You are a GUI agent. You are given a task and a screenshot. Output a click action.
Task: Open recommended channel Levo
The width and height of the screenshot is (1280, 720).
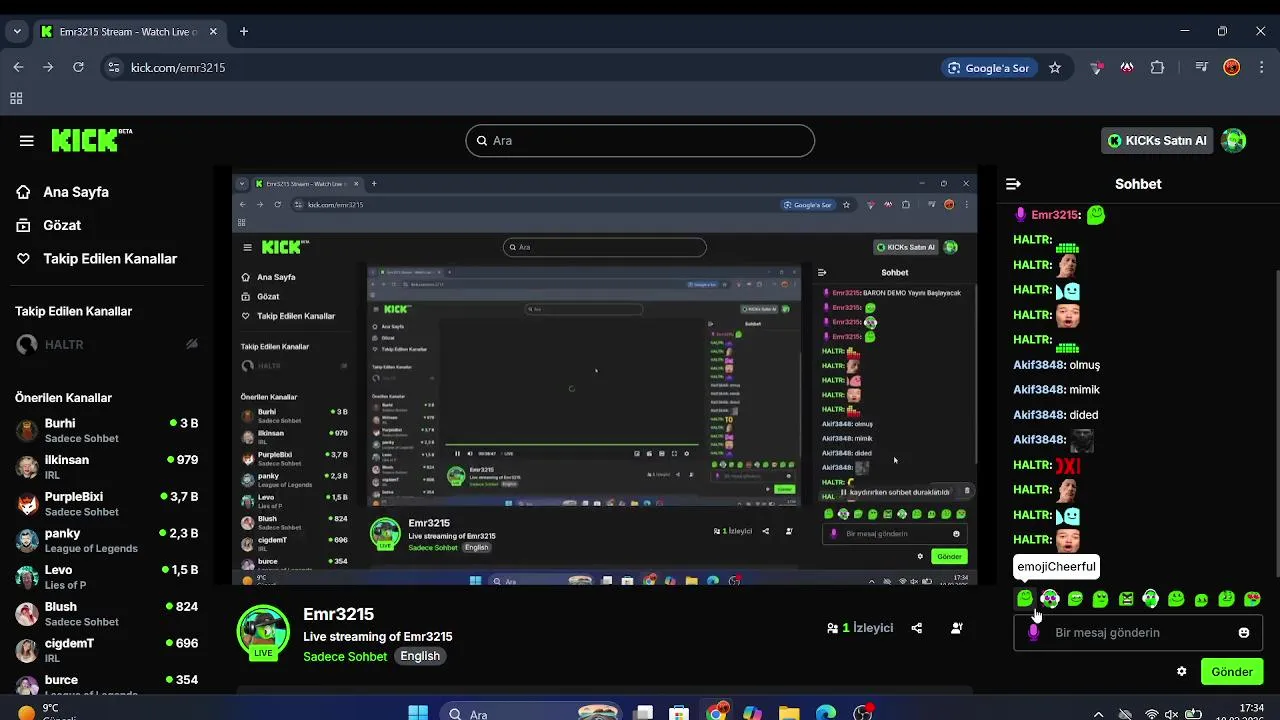(107, 577)
